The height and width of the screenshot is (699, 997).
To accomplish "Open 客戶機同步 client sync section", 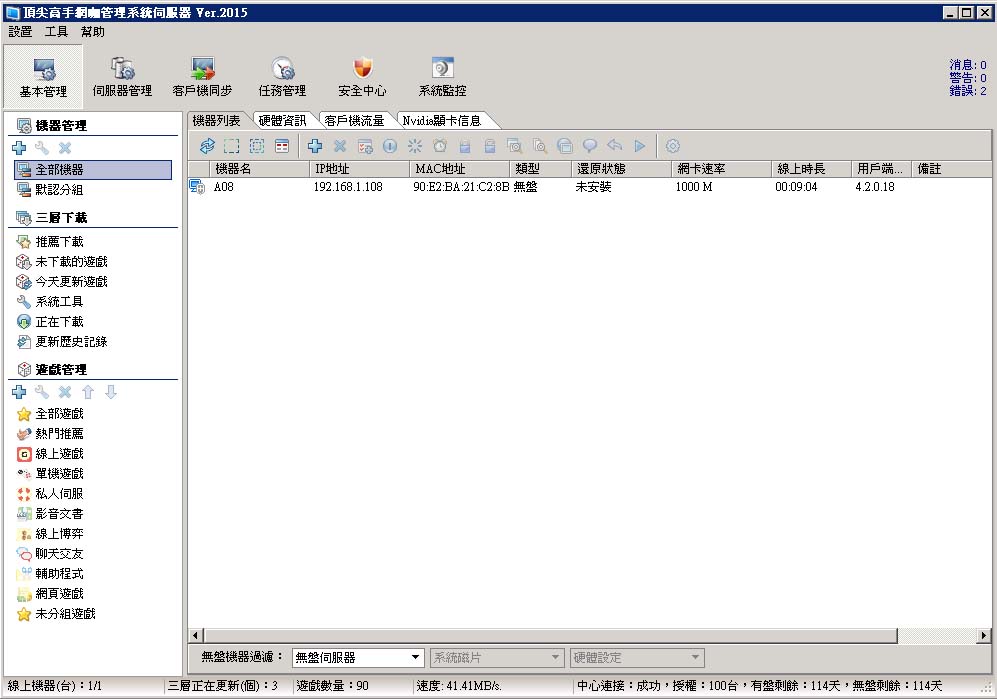I will (x=202, y=77).
